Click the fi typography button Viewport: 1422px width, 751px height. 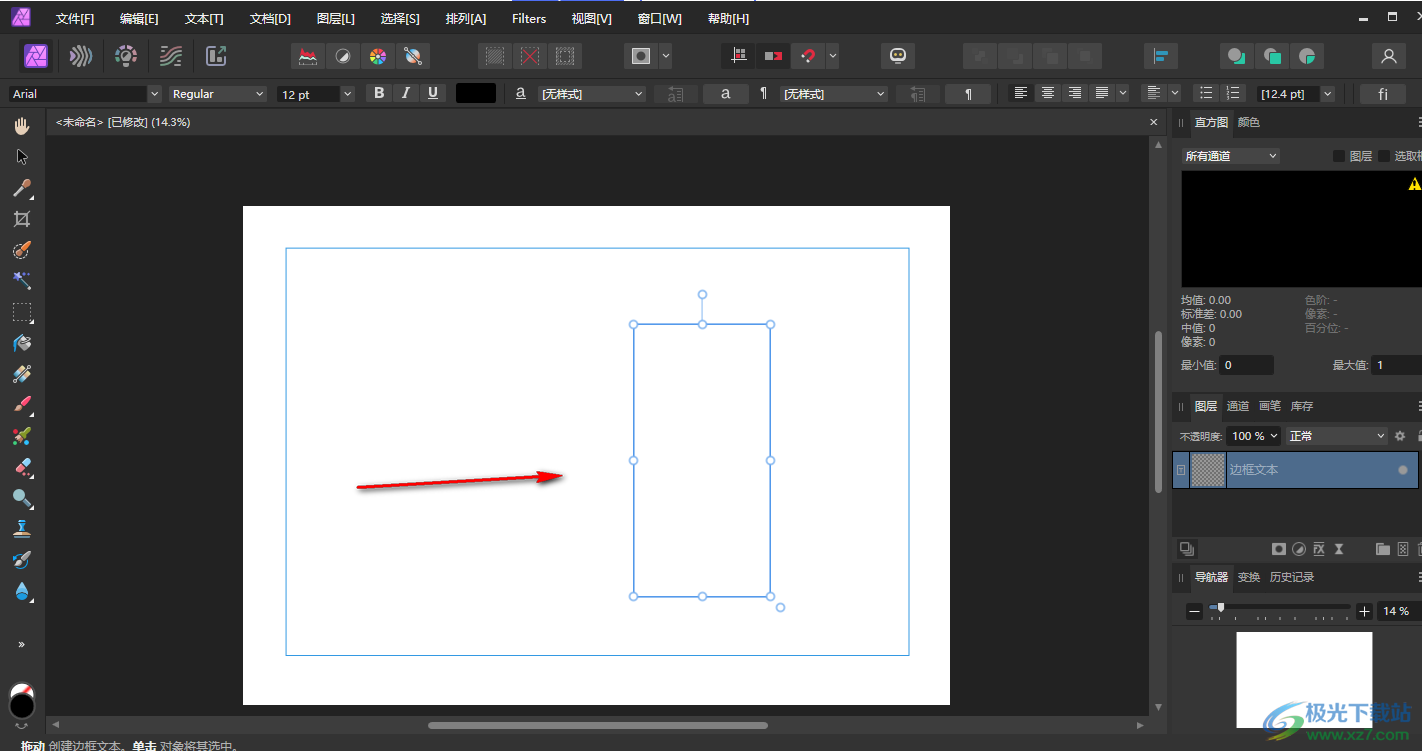[x=1383, y=94]
